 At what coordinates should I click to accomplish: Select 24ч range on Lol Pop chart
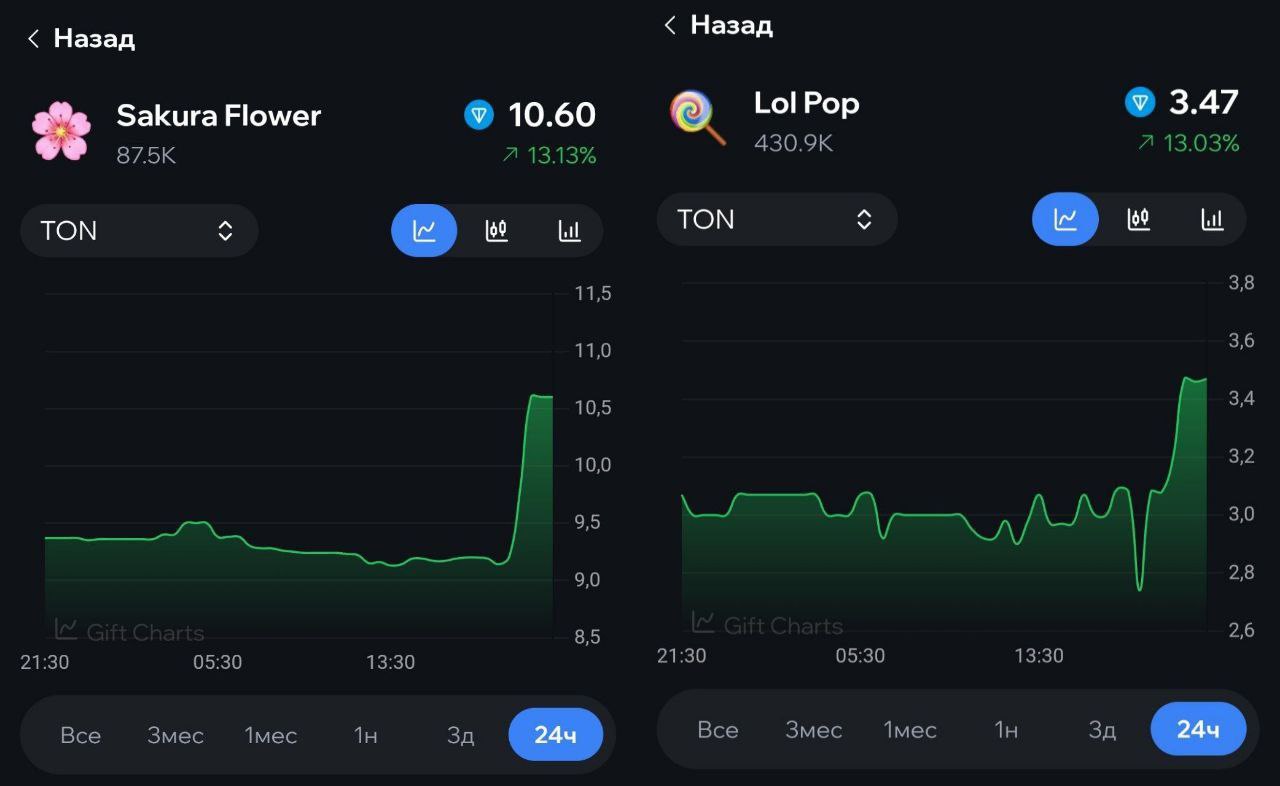1198,729
